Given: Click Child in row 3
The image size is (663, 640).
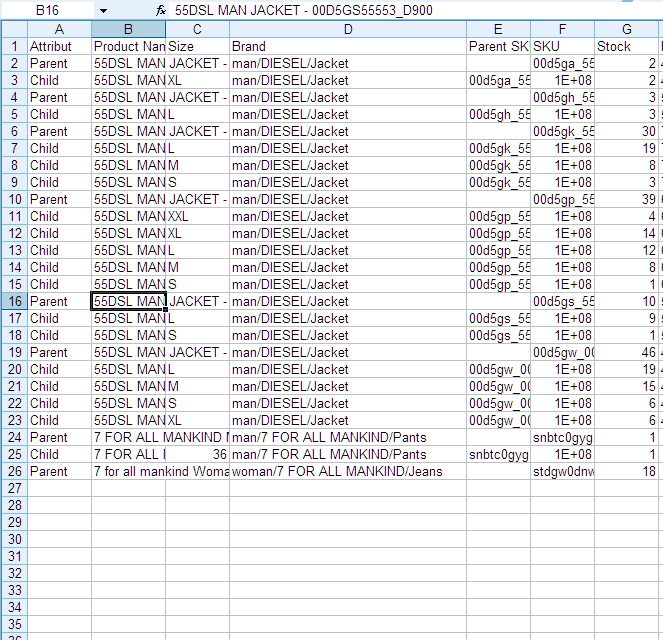Looking at the screenshot, I should [60, 80].
